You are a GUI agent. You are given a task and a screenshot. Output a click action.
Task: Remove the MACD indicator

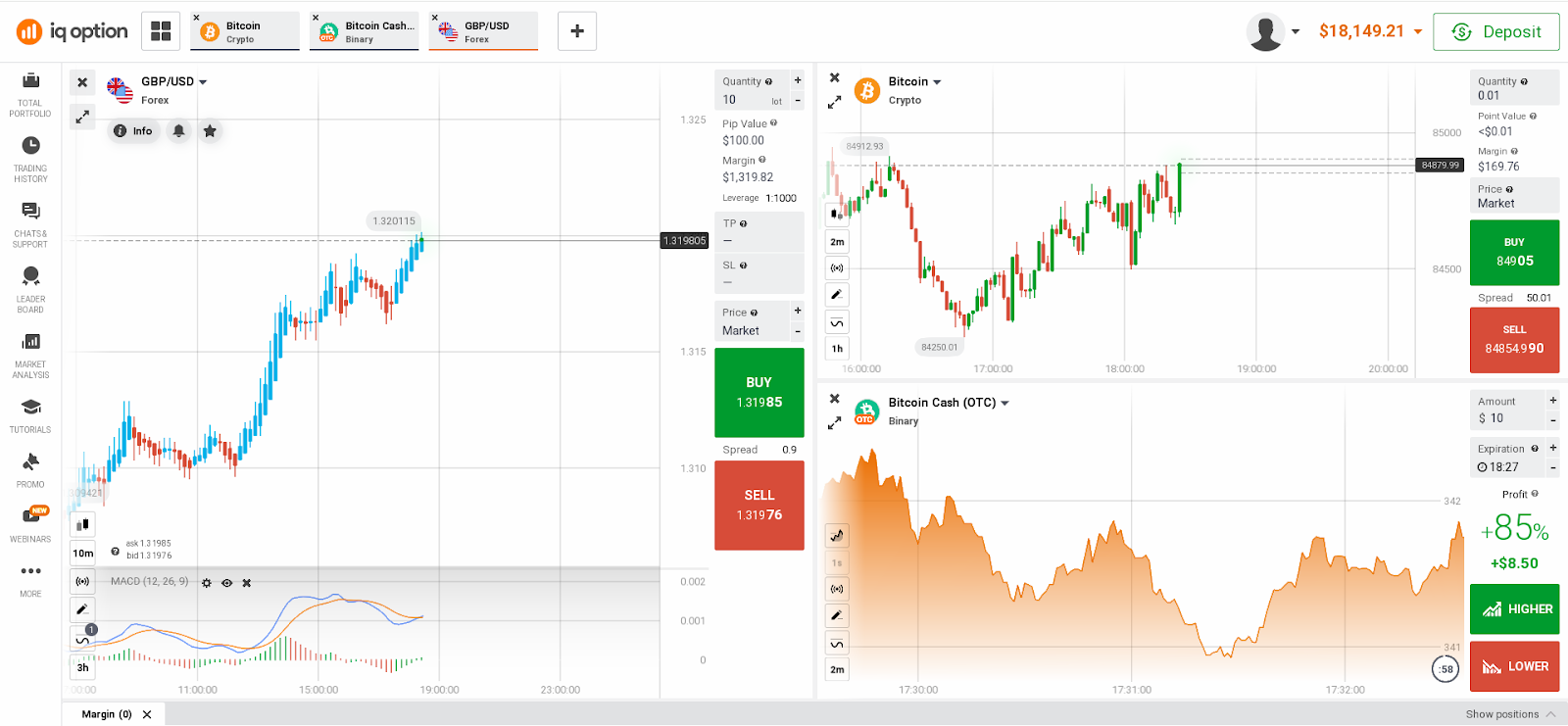point(247,583)
